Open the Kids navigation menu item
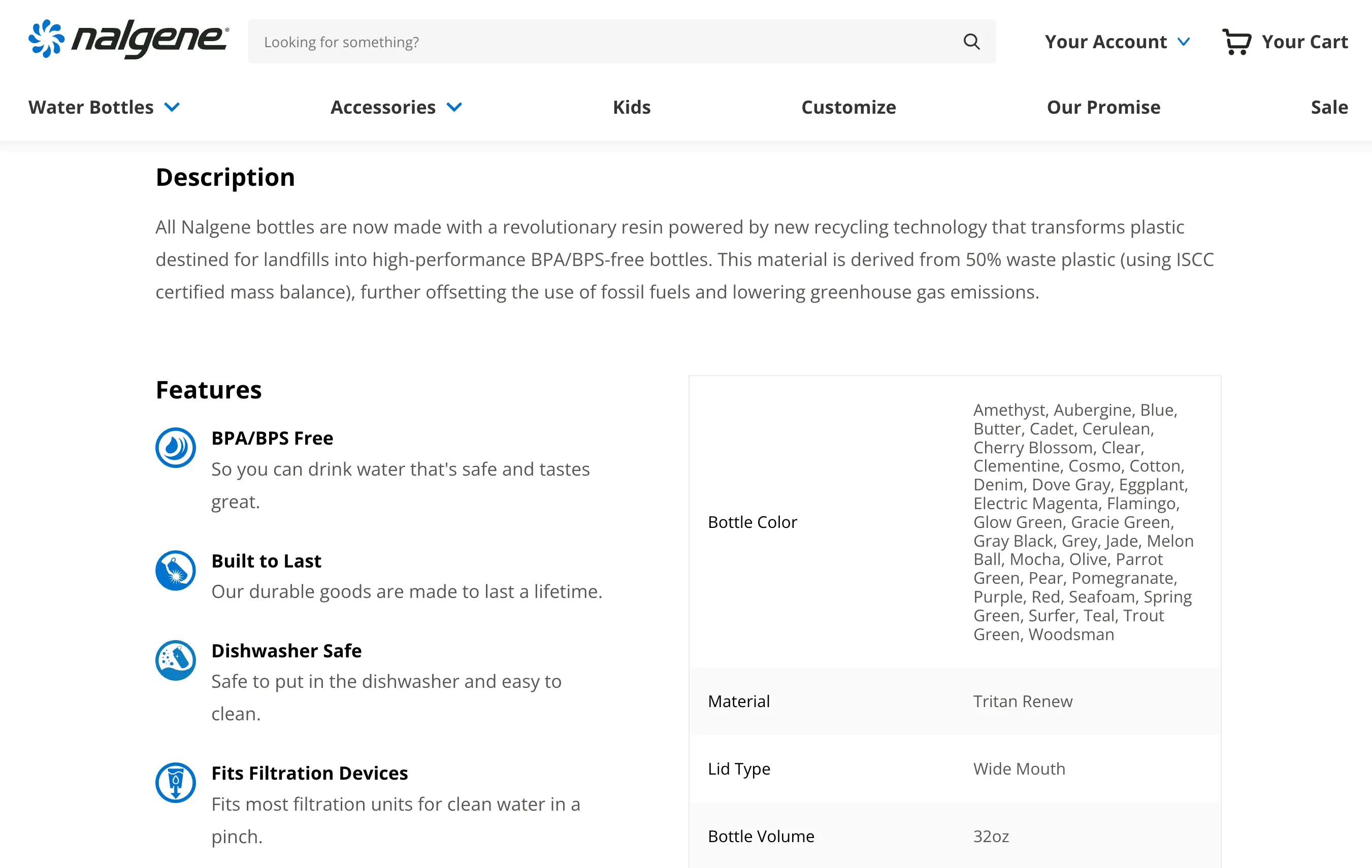1372x868 pixels. (x=631, y=107)
